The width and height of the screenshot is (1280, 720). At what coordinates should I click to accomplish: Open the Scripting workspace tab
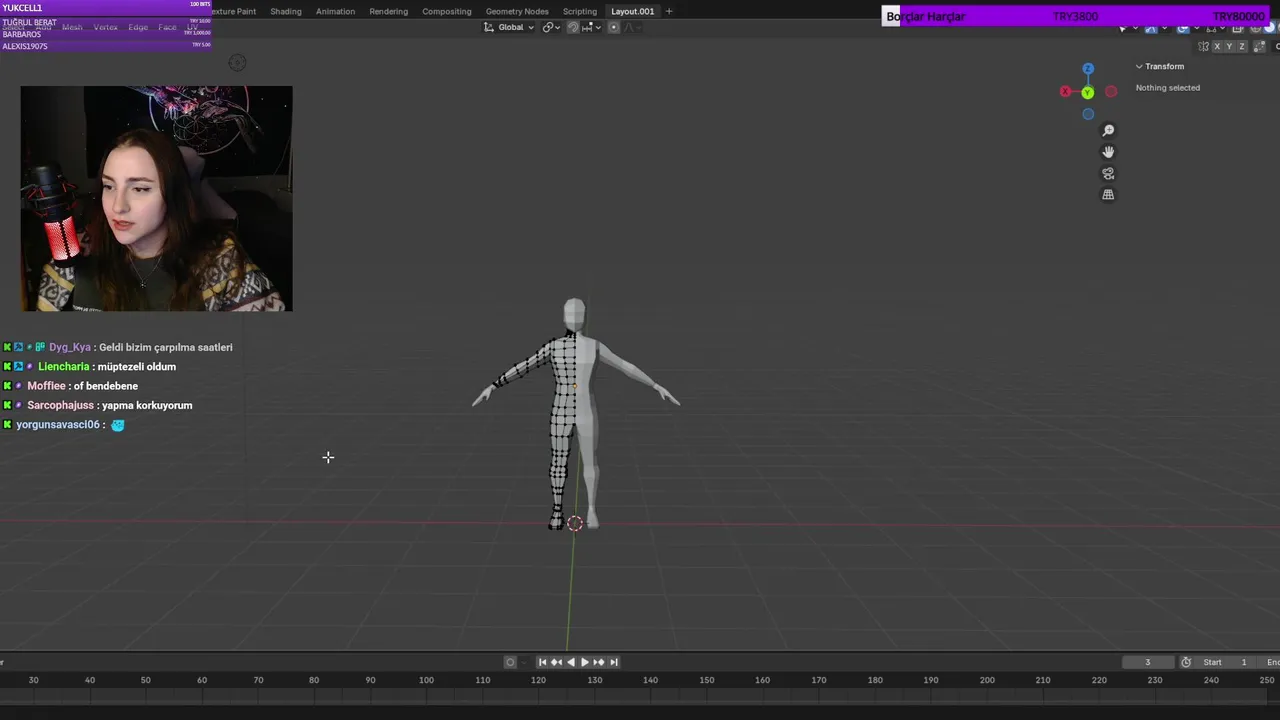(x=580, y=11)
